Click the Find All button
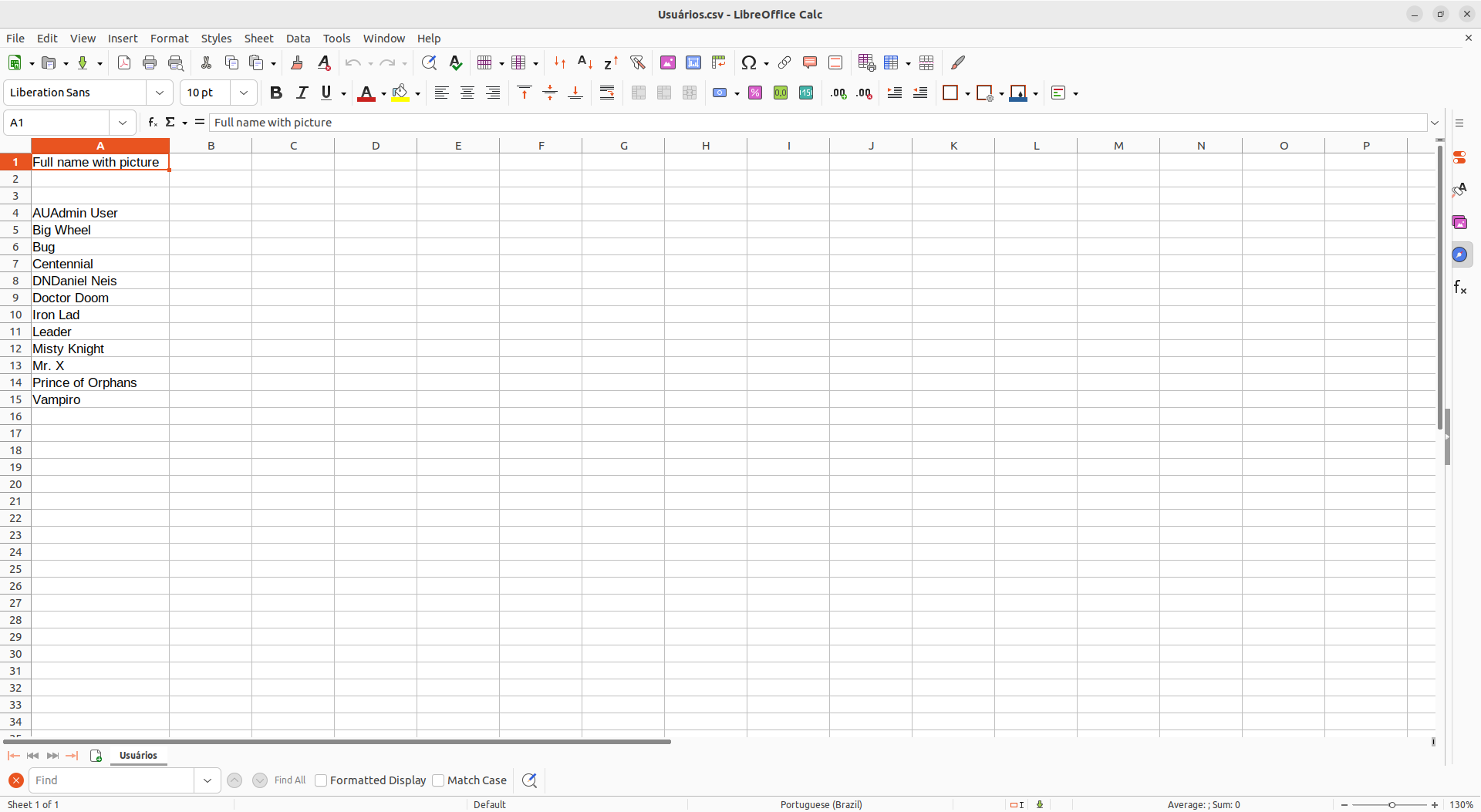Image resolution: width=1481 pixels, height=812 pixels. pyautogui.click(x=290, y=780)
